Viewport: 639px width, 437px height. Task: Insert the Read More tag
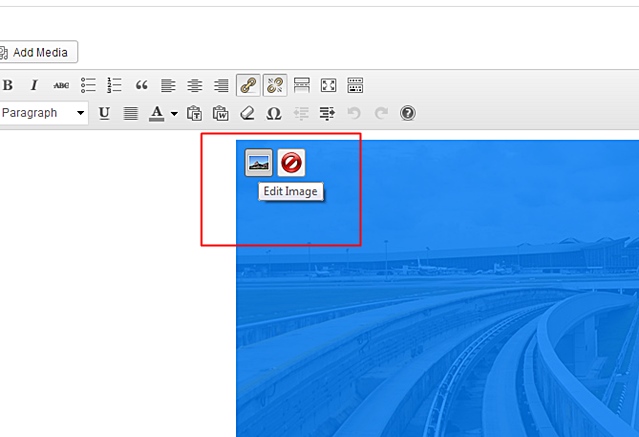click(x=301, y=86)
